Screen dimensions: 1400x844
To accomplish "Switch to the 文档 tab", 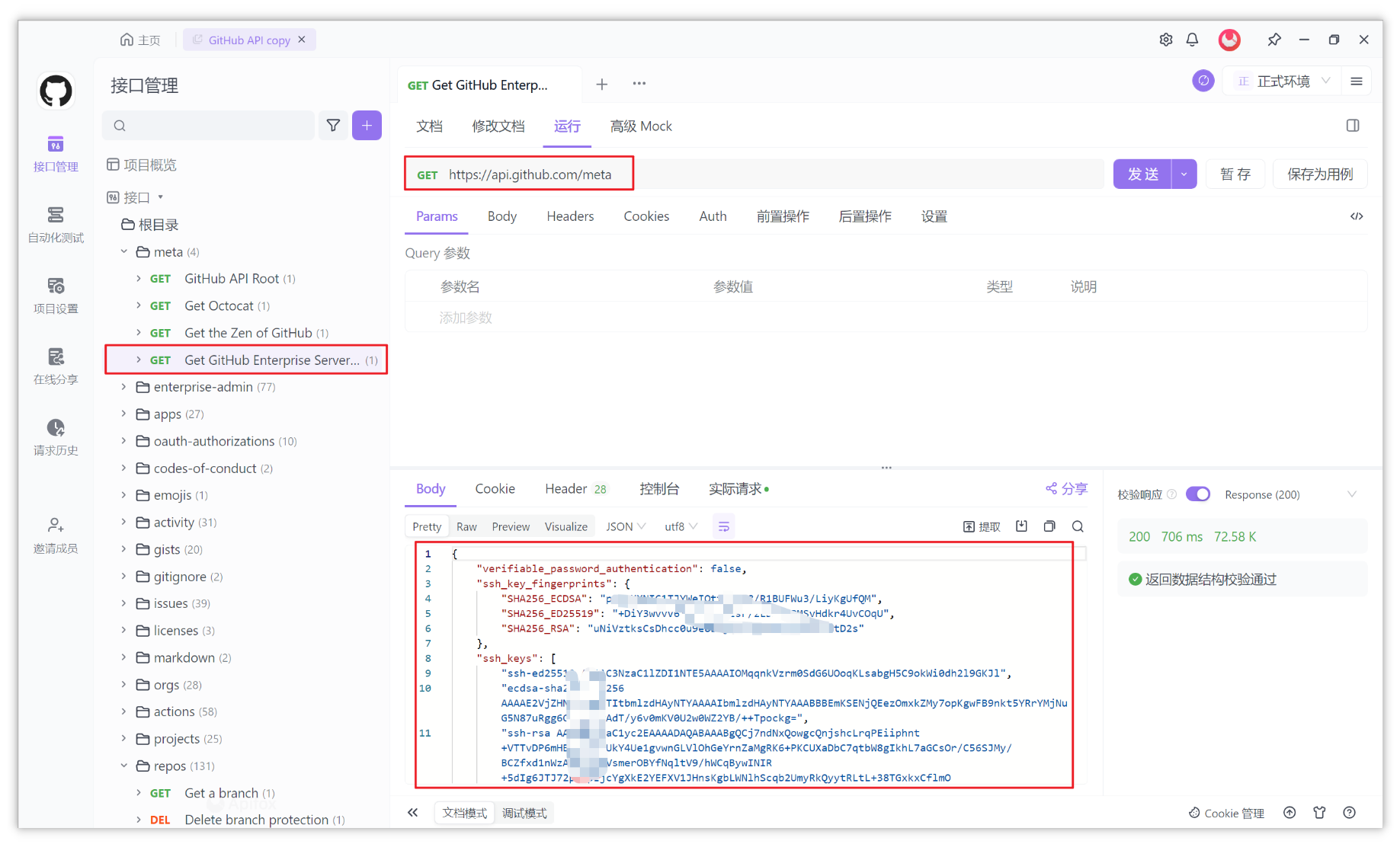I will click(x=429, y=126).
